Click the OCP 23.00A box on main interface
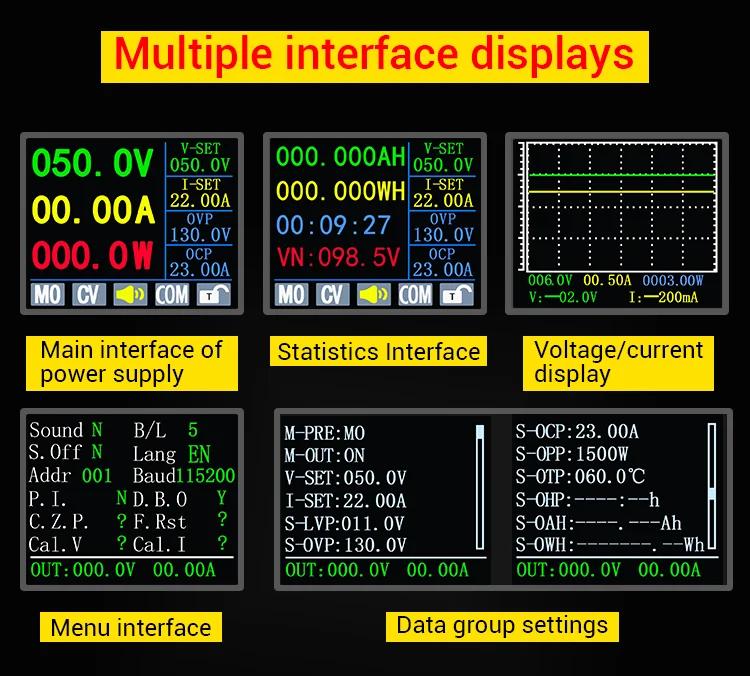Image resolution: width=750 pixels, height=676 pixels. click(x=199, y=263)
